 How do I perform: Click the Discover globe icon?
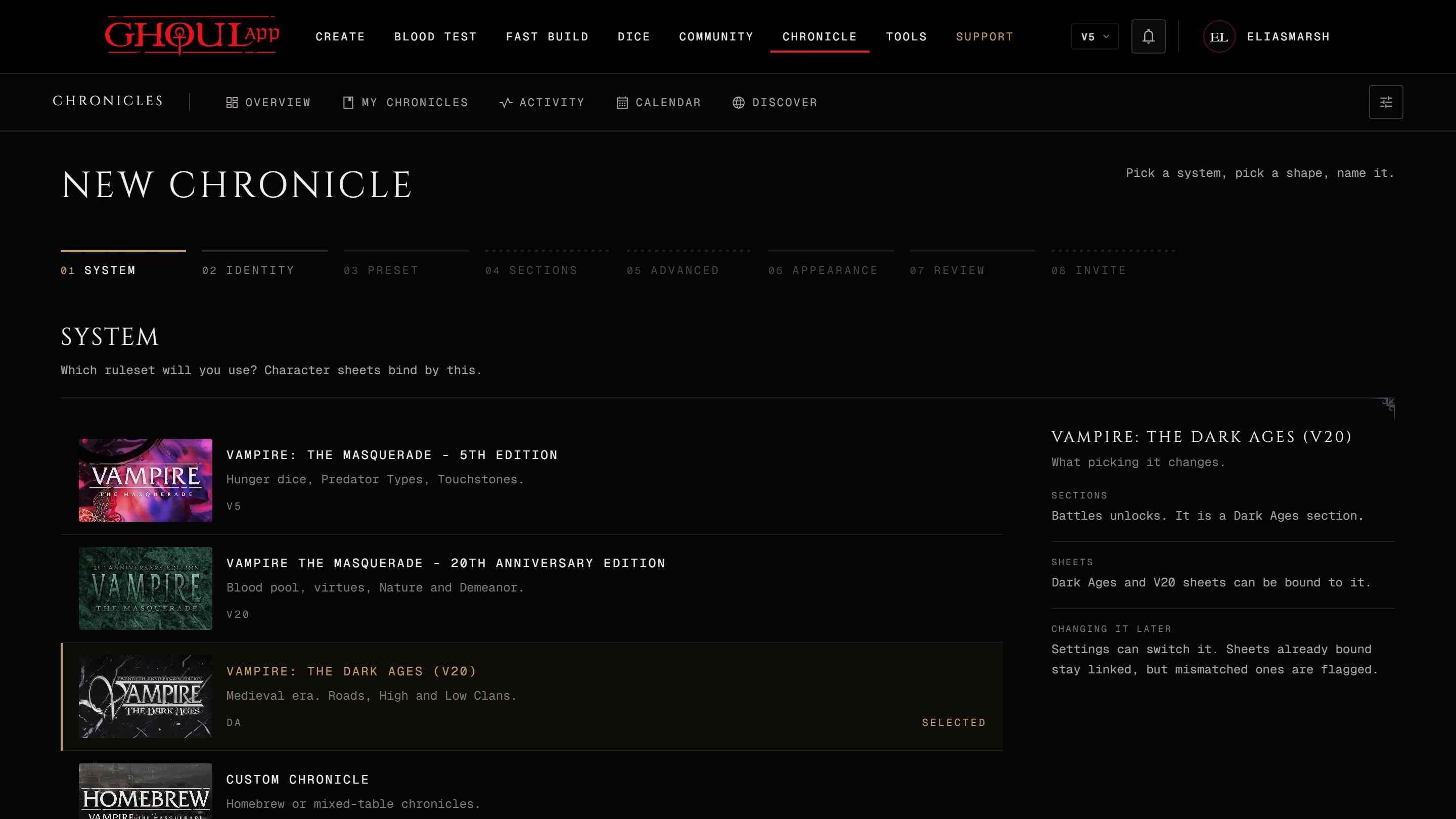click(x=738, y=103)
